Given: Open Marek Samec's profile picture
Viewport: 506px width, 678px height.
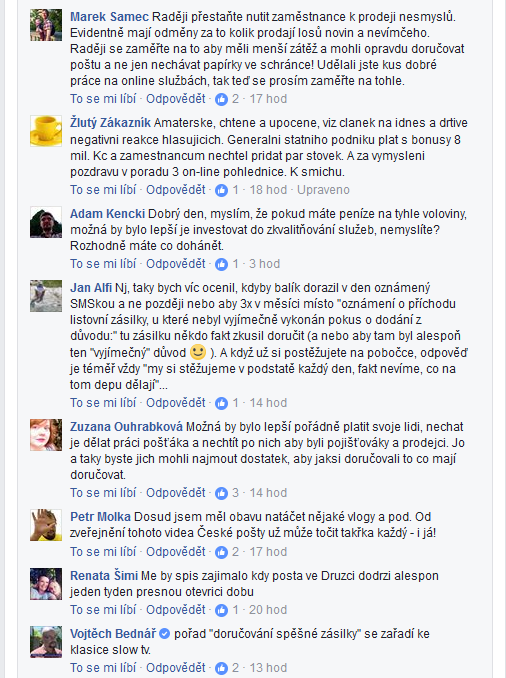Looking at the screenshot, I should click(x=46, y=25).
